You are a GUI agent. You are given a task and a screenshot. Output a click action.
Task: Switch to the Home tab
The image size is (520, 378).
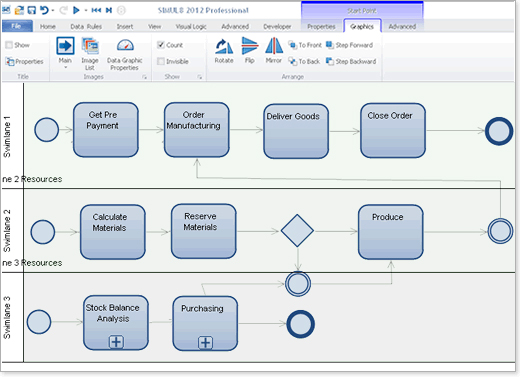pos(48,26)
